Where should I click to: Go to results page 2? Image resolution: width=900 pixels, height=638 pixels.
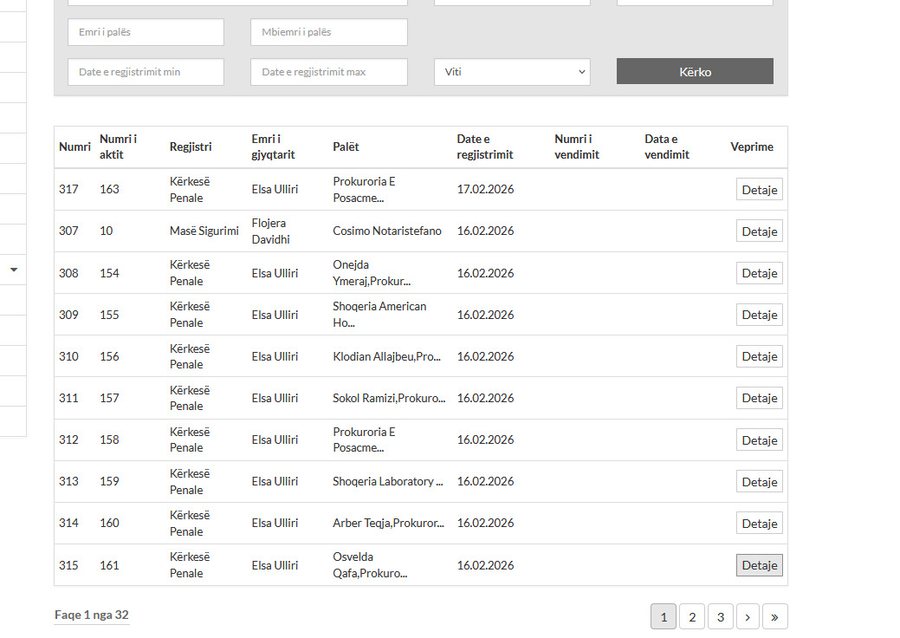pyautogui.click(x=692, y=617)
